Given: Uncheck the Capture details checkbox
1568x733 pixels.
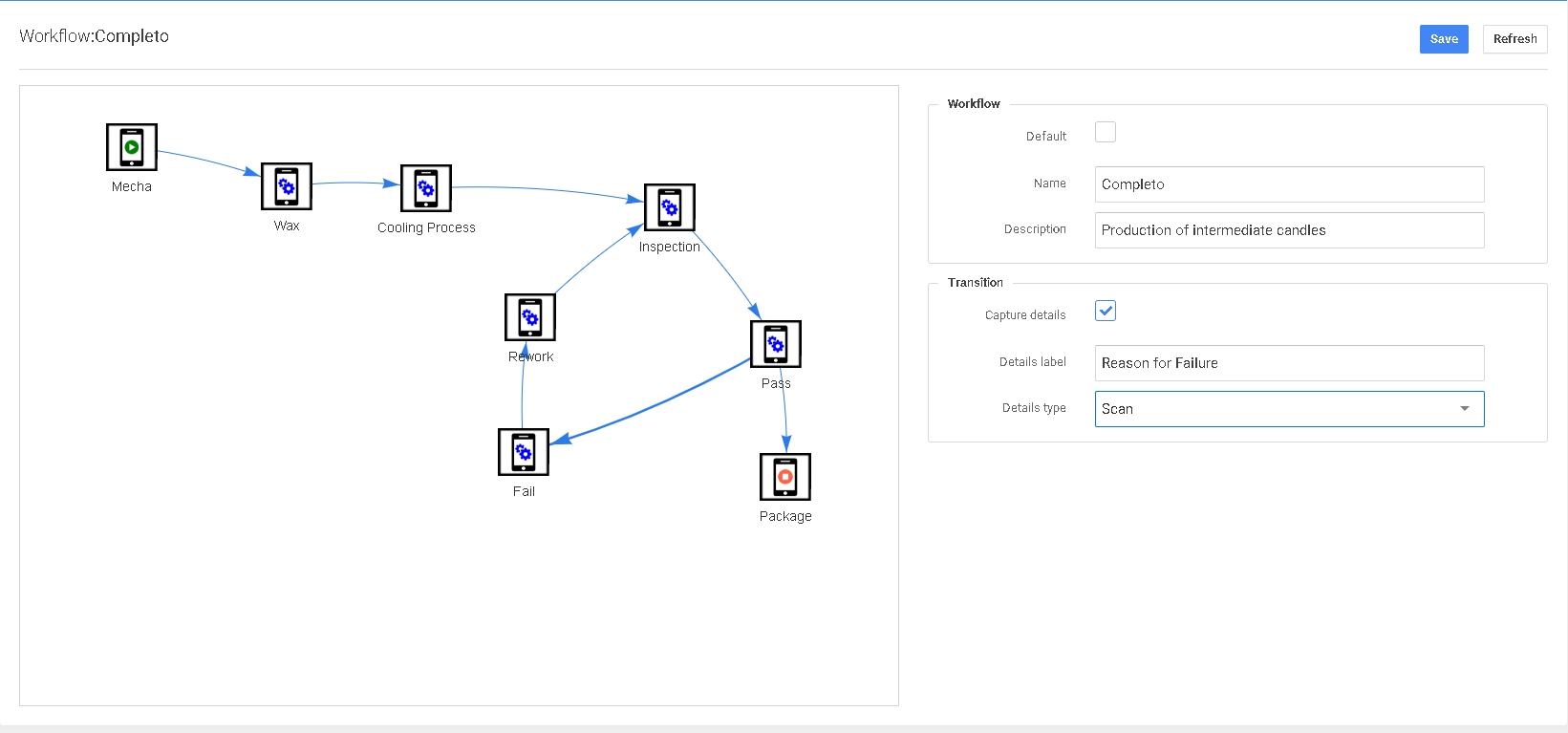Looking at the screenshot, I should [1106, 312].
